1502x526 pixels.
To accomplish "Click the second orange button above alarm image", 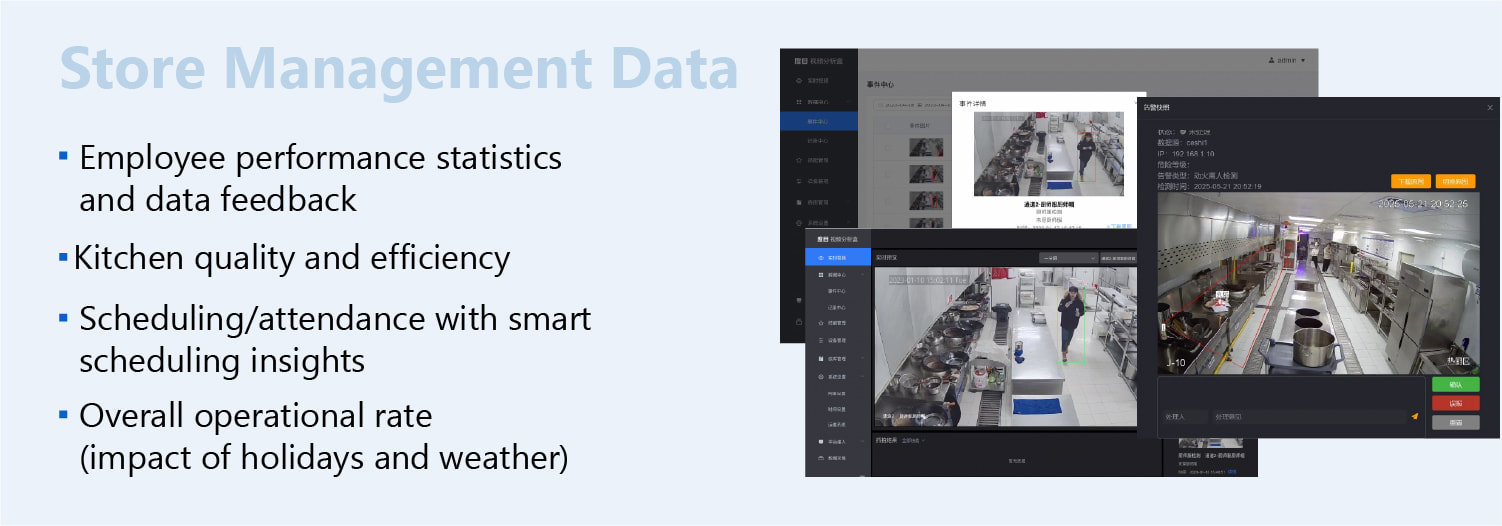I will click(1455, 182).
